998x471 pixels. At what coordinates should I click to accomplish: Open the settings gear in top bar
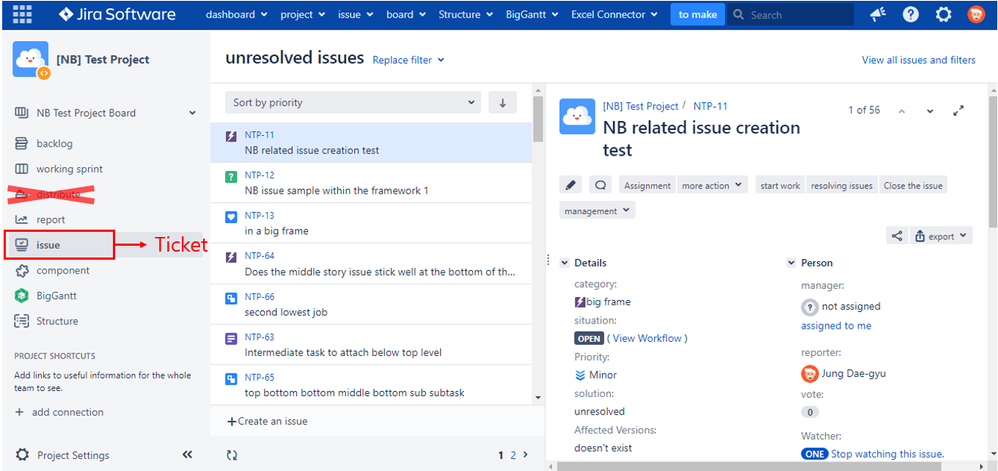pos(944,14)
